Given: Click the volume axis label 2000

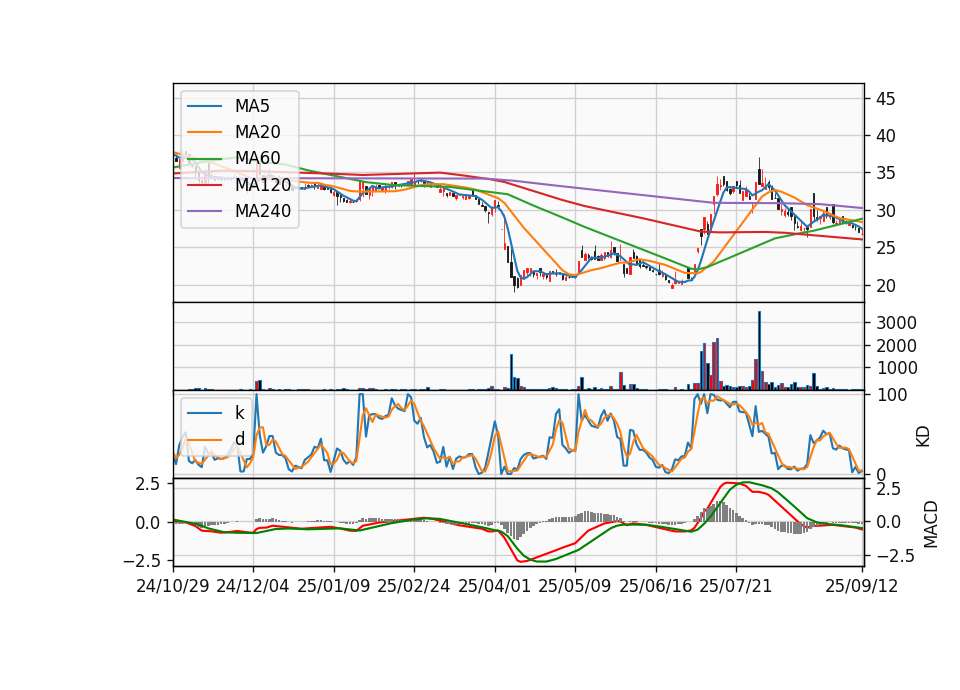Looking at the screenshot, I should [896, 346].
